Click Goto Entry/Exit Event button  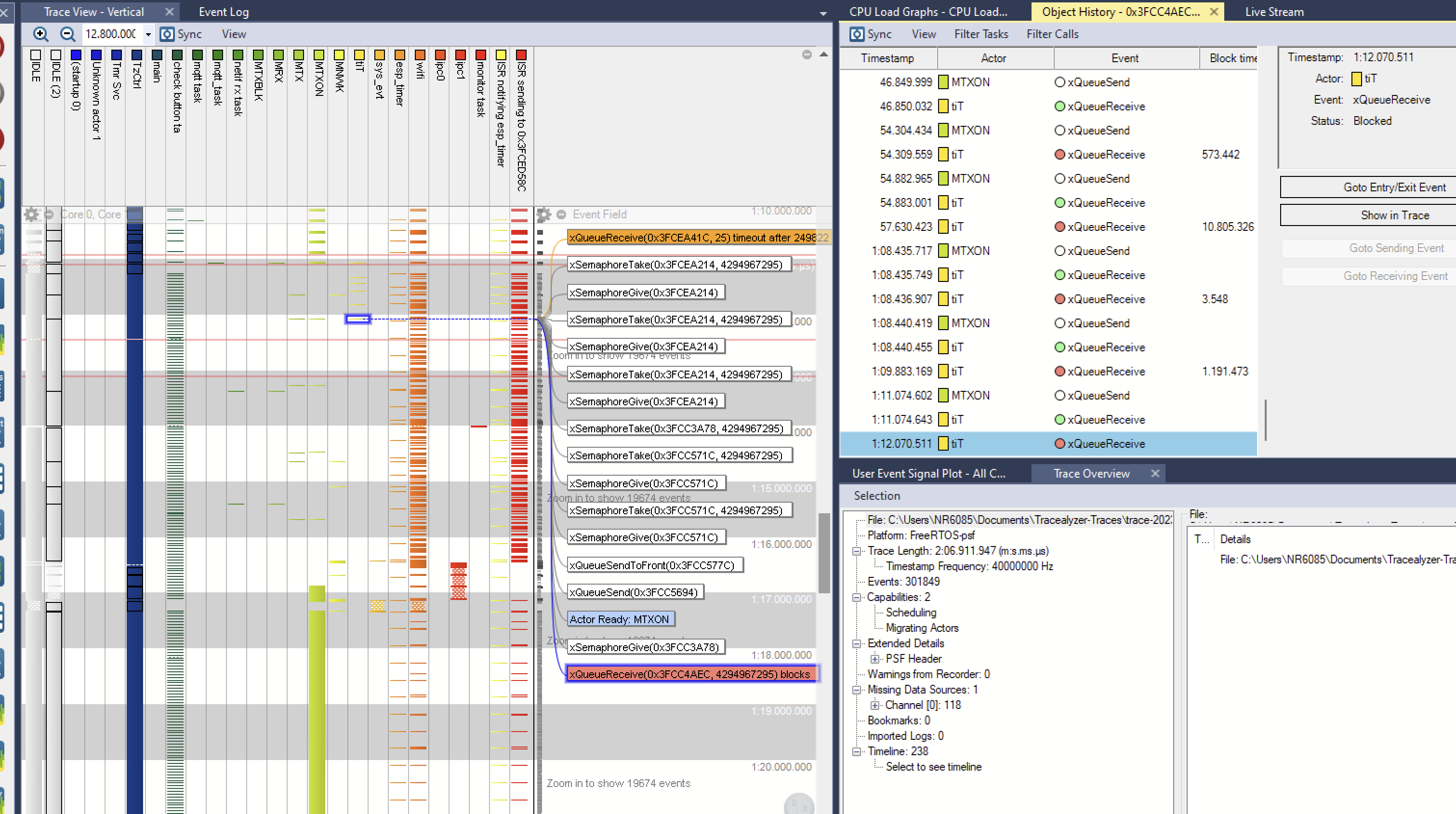click(x=1394, y=187)
